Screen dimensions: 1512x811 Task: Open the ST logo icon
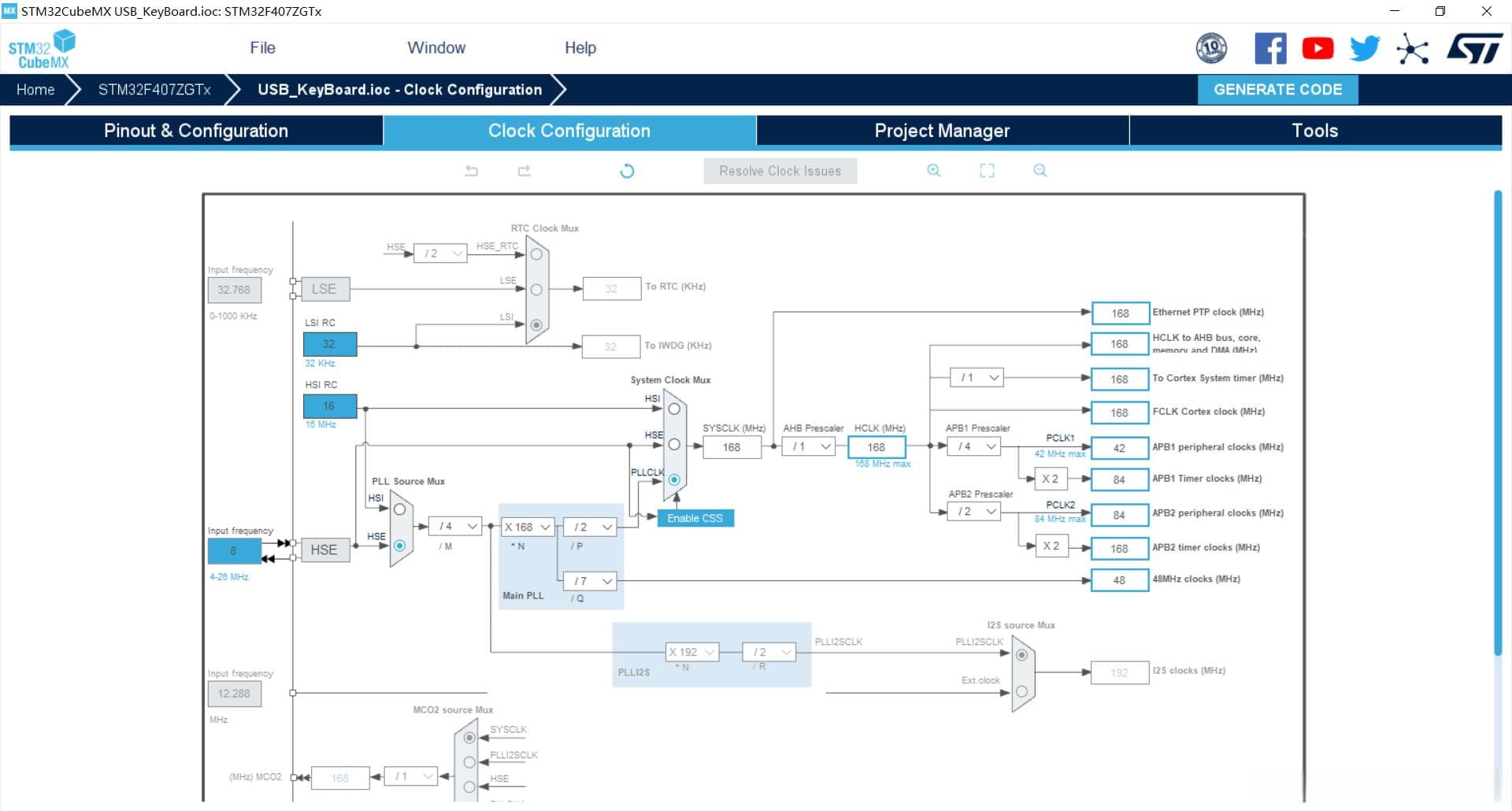(1474, 49)
